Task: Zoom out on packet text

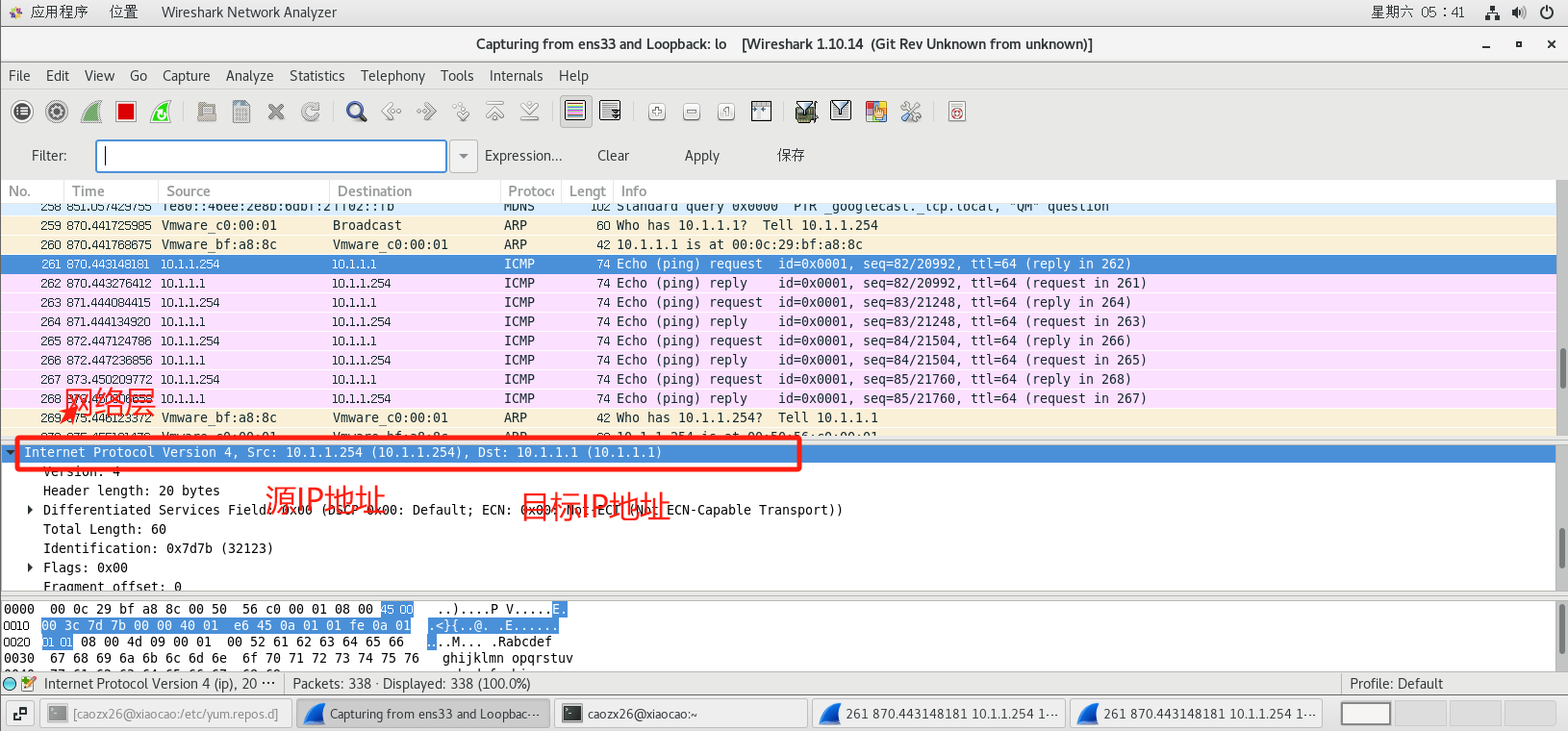Action: [x=692, y=112]
